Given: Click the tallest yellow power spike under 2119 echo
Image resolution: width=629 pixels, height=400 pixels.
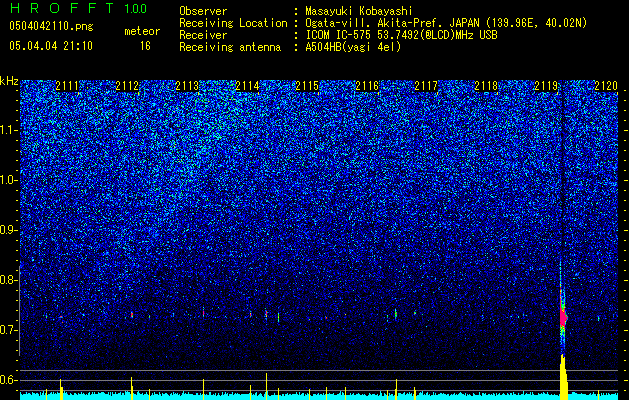Looking at the screenshot, I should 563,377.
